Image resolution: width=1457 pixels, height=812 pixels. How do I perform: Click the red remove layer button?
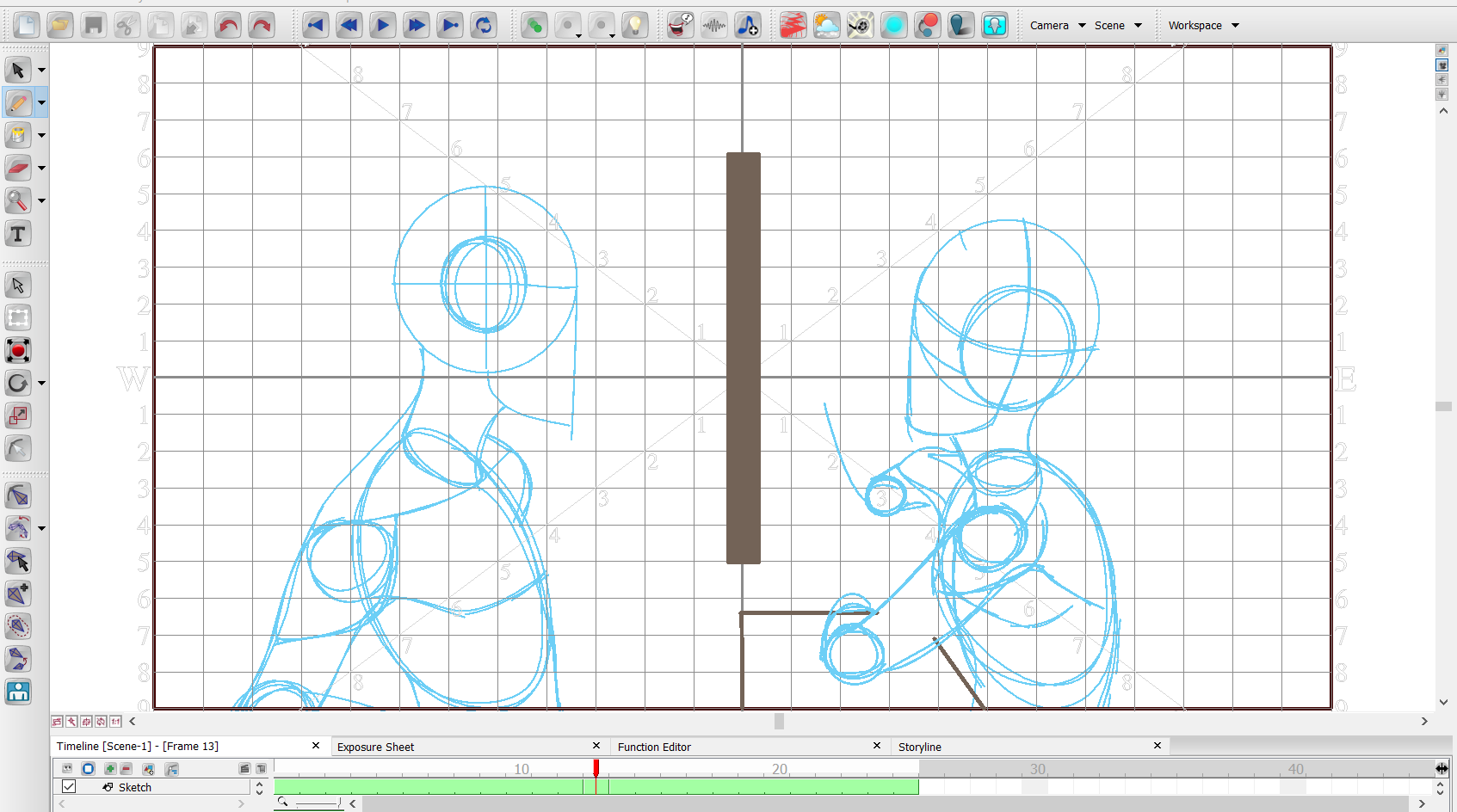[127, 769]
